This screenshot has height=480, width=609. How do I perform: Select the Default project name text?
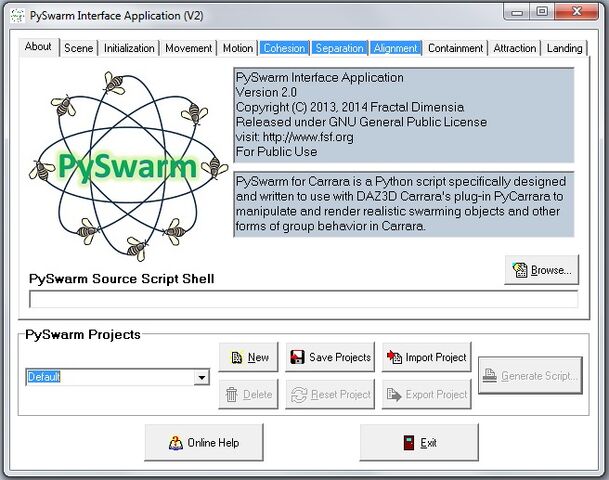[x=44, y=377]
